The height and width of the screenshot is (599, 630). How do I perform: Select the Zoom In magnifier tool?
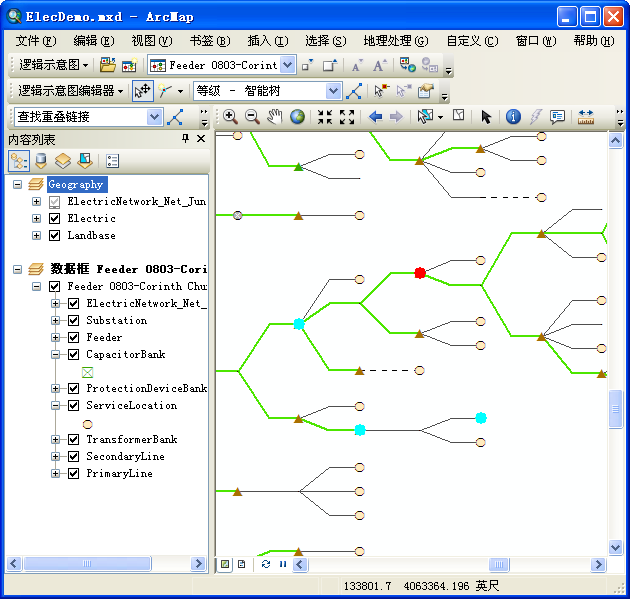pyautogui.click(x=230, y=117)
